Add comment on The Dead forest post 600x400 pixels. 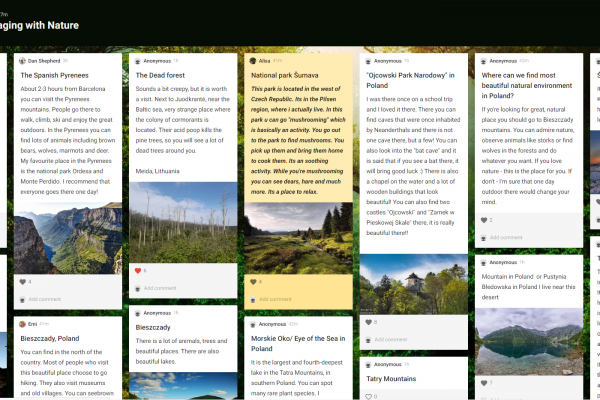click(x=160, y=288)
